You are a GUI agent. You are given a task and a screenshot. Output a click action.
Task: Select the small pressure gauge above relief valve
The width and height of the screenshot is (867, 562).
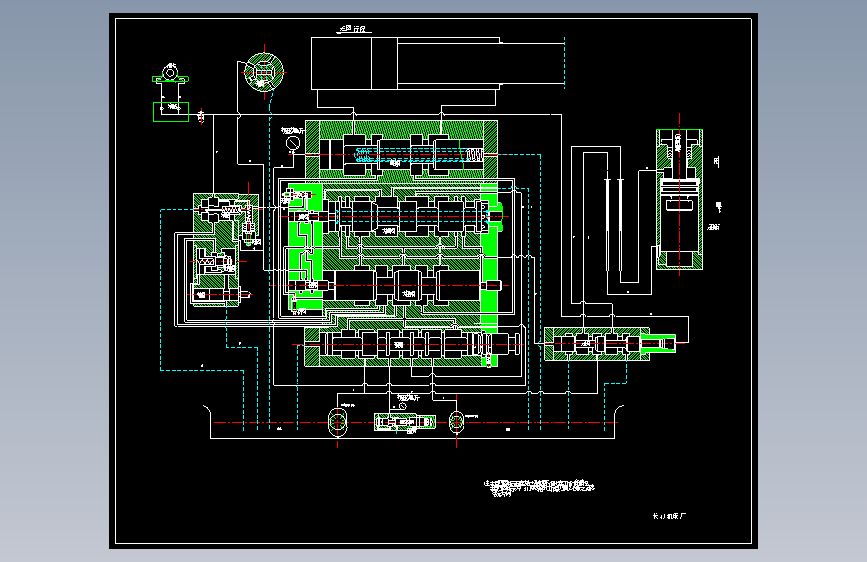click(403, 406)
